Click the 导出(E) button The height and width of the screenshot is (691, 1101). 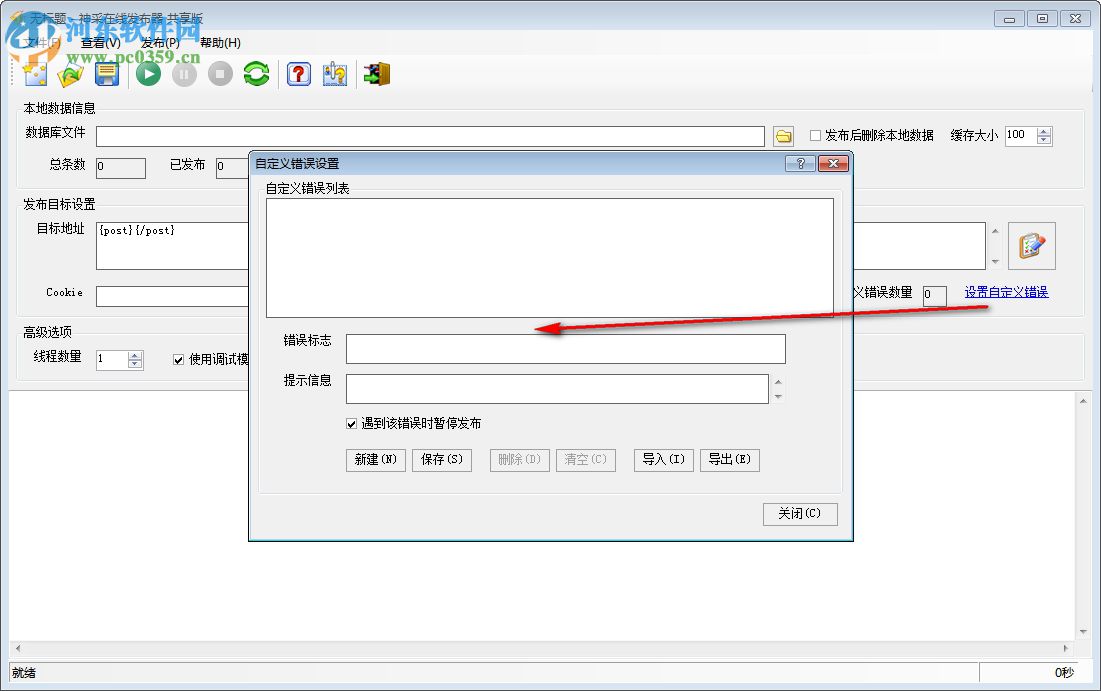(730, 460)
